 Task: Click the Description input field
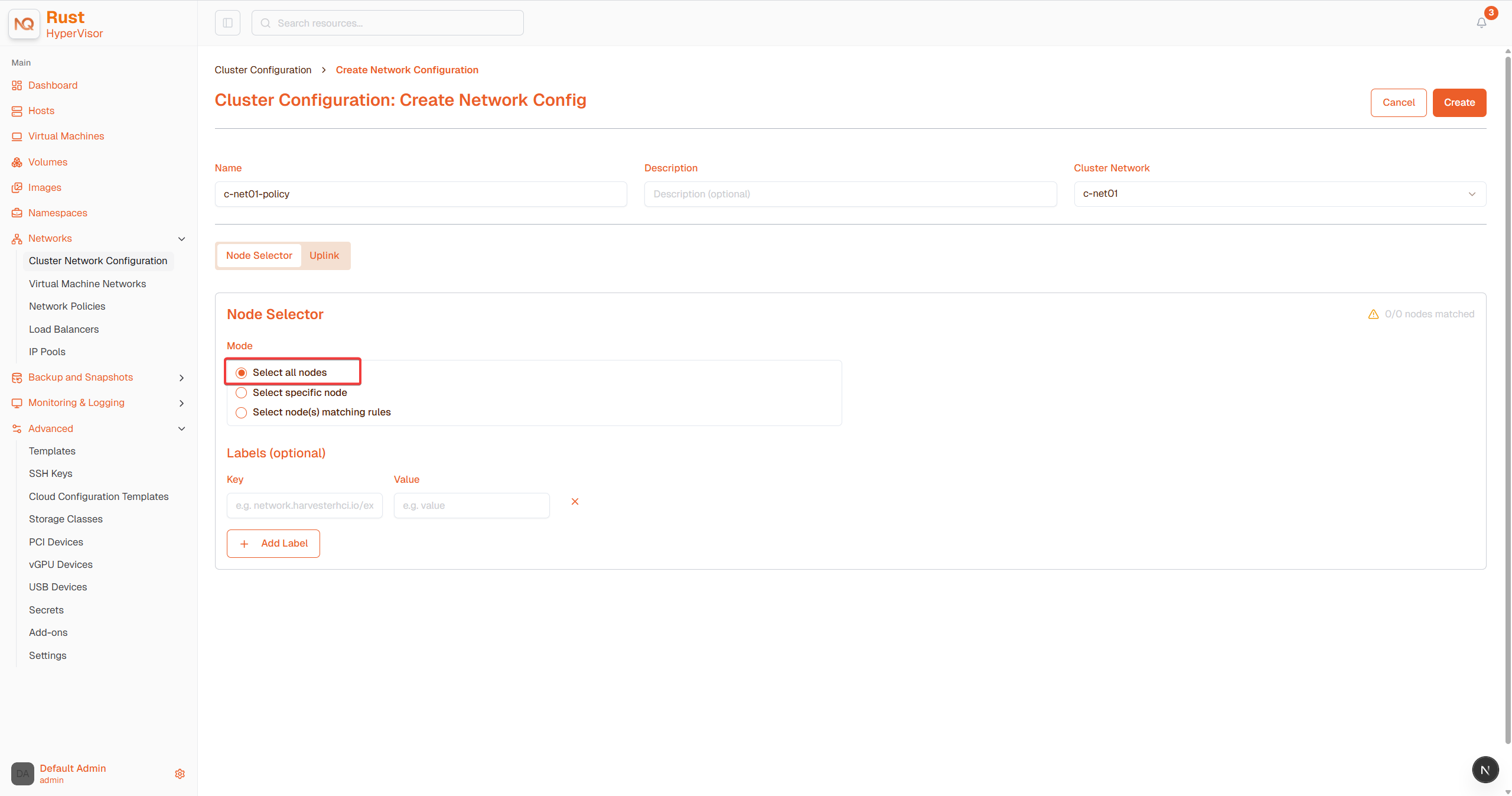pos(850,194)
